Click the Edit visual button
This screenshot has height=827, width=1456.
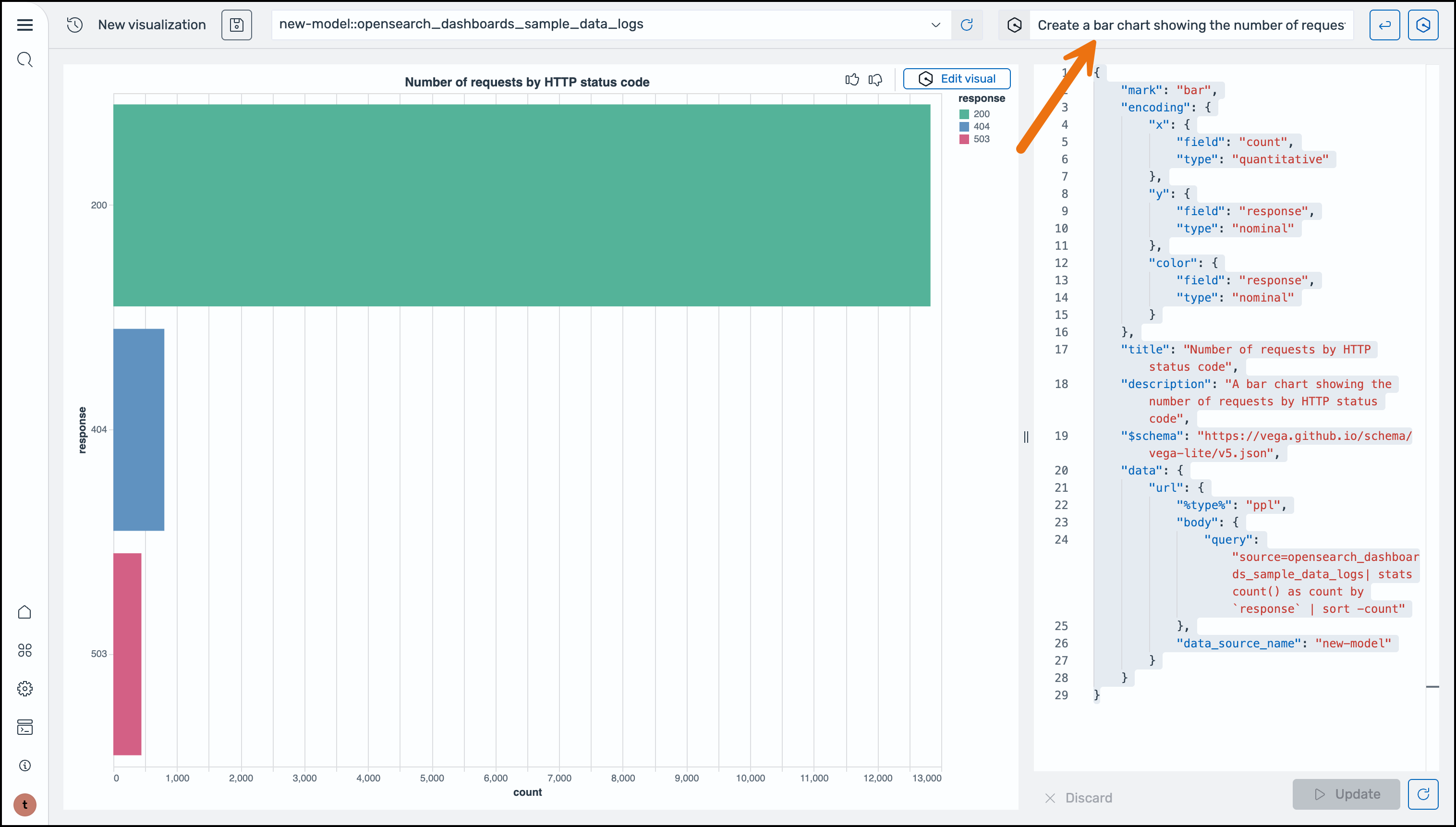point(957,79)
